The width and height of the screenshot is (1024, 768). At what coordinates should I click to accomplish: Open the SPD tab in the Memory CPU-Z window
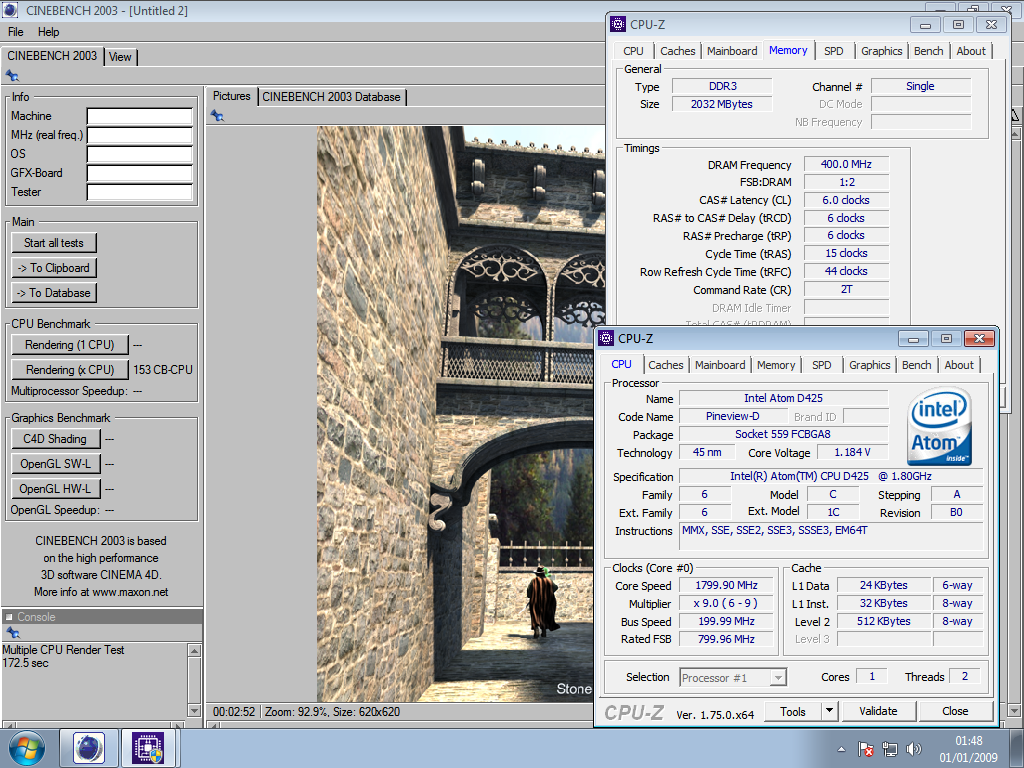(x=833, y=51)
